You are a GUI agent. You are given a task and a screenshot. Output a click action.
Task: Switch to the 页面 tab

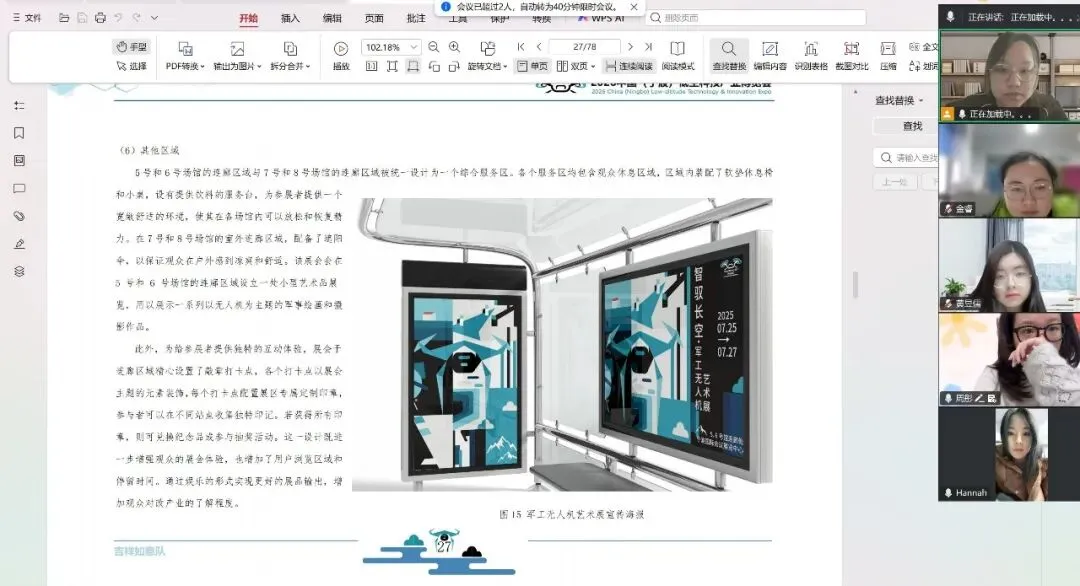(x=374, y=19)
